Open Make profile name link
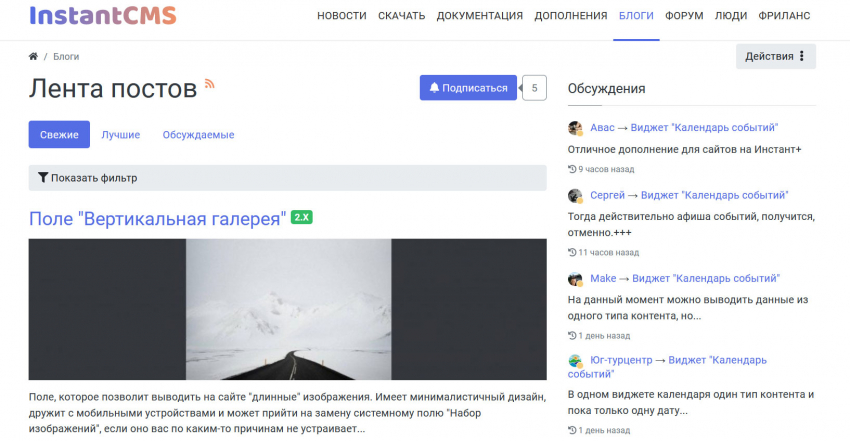 pyautogui.click(x=603, y=278)
